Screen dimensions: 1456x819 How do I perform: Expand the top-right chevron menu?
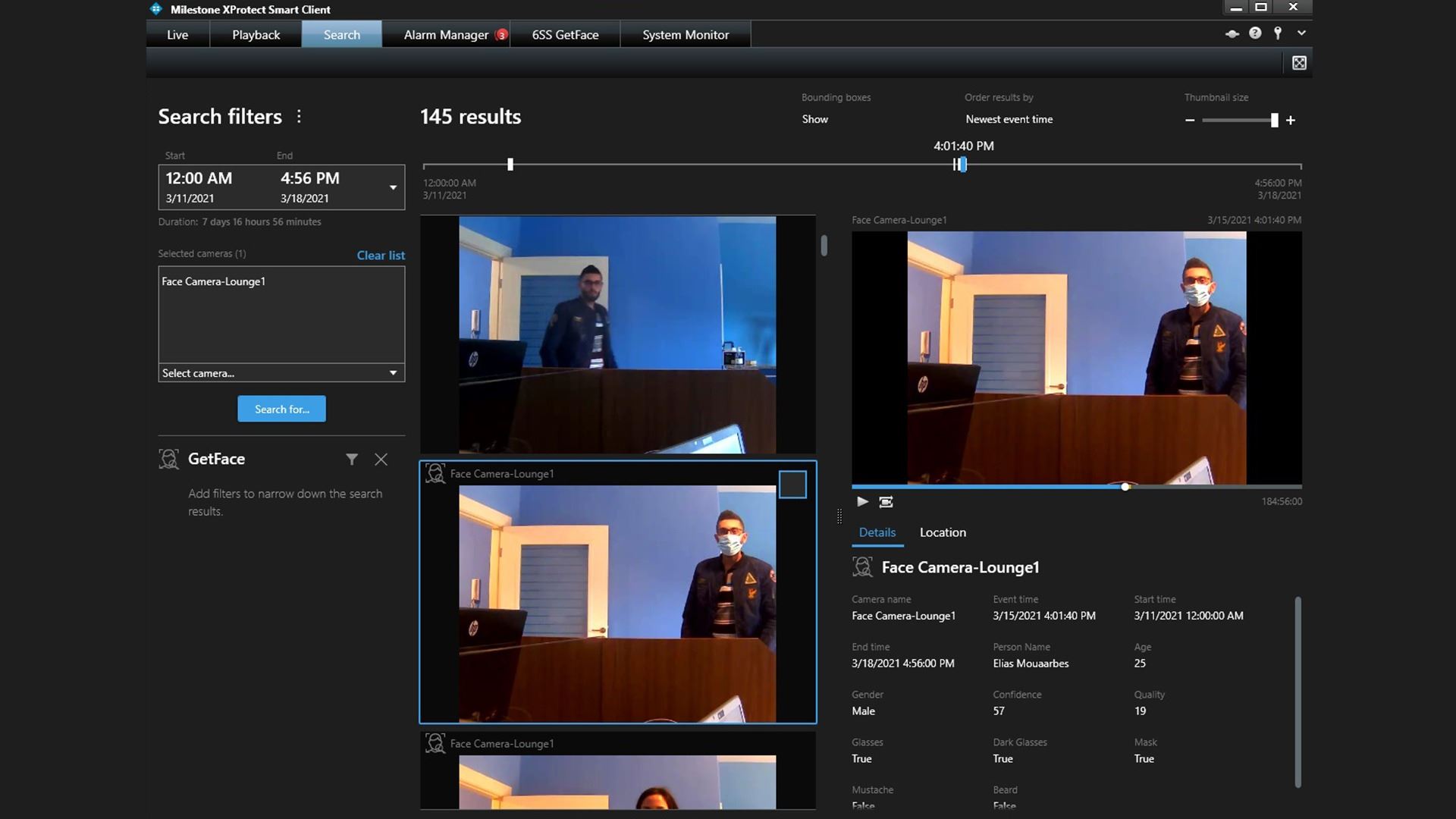click(x=1301, y=33)
